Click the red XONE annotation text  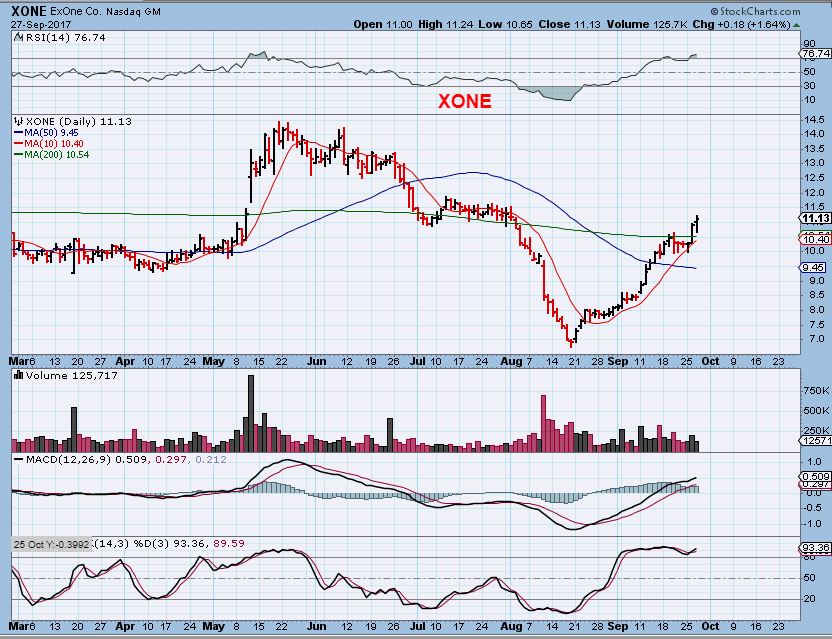[464, 101]
